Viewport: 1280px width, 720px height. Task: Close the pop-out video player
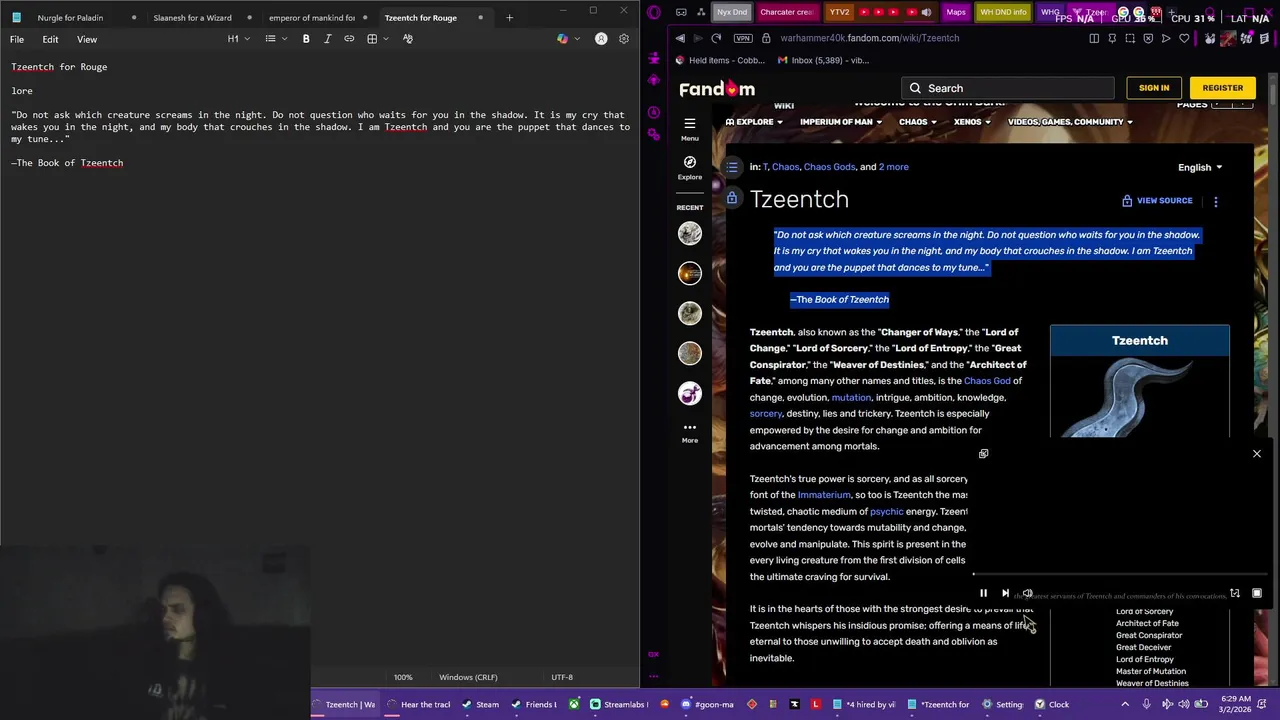coord(1257,454)
